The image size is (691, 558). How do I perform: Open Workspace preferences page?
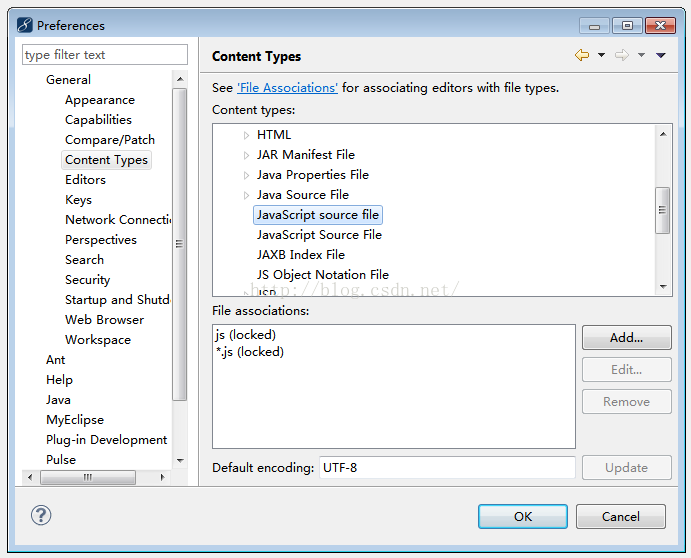click(98, 340)
